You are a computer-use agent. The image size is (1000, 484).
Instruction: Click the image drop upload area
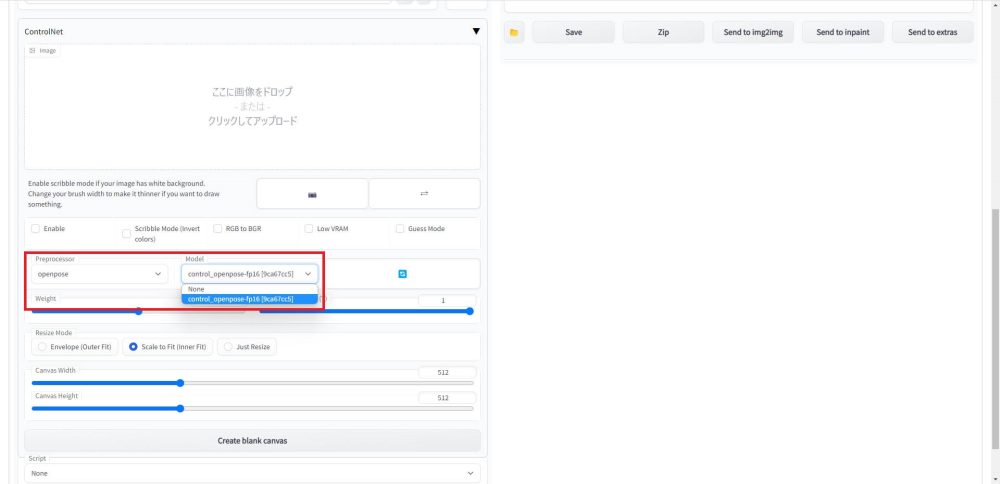(252, 106)
